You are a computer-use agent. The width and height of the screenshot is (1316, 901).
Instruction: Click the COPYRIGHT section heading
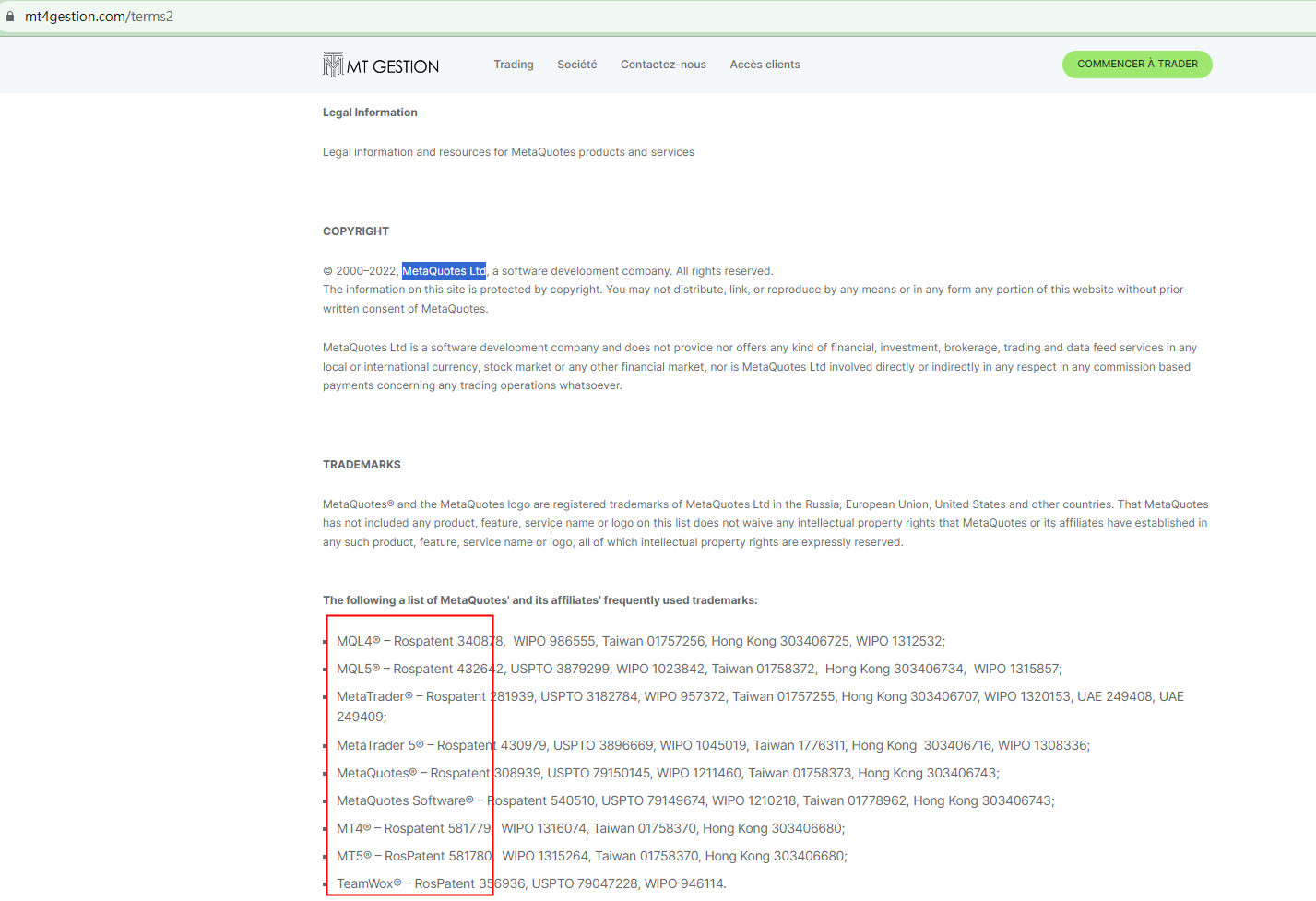tap(356, 231)
